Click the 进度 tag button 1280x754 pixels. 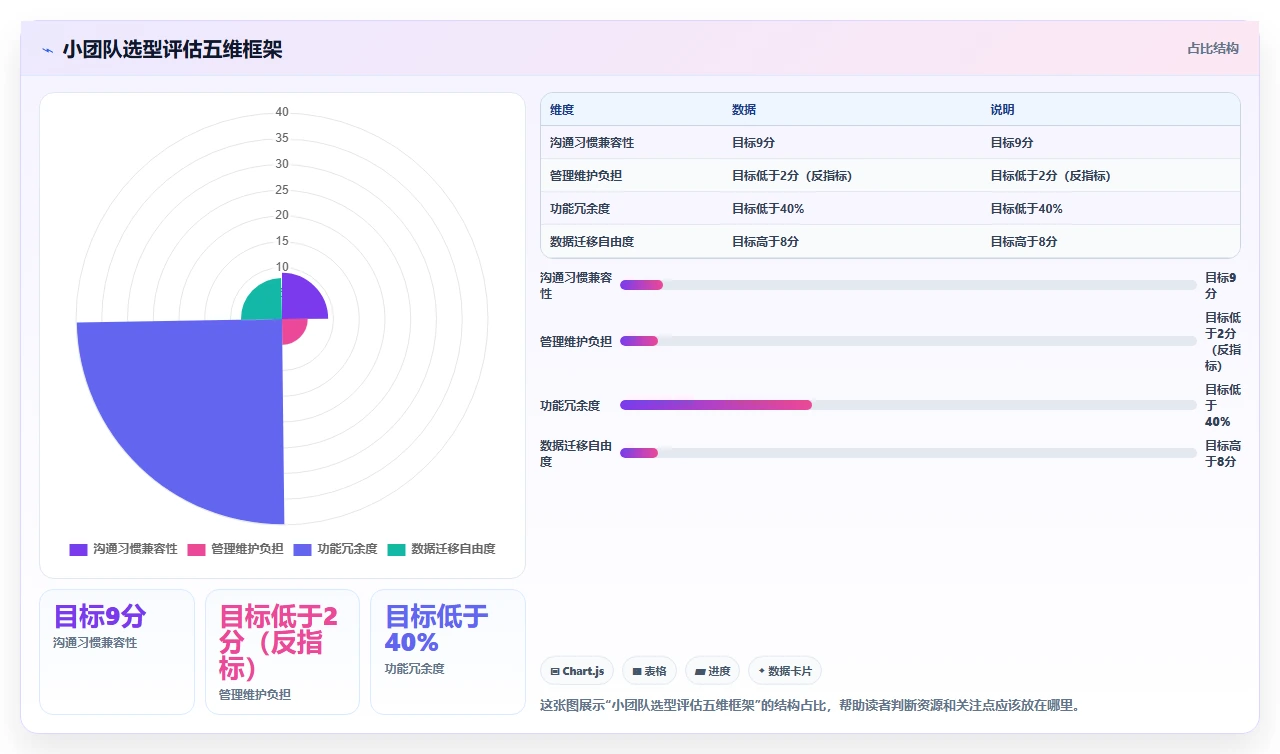pos(712,671)
